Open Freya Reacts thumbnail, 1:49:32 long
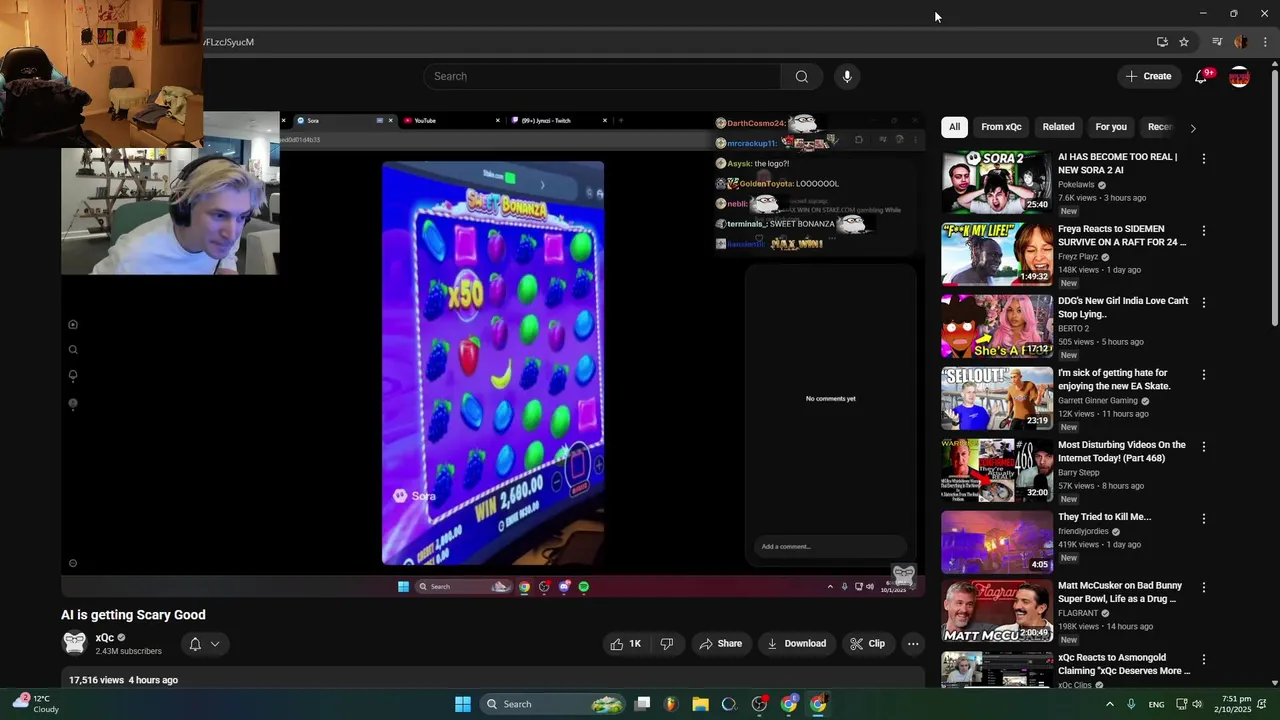1280x720 pixels. (x=996, y=254)
